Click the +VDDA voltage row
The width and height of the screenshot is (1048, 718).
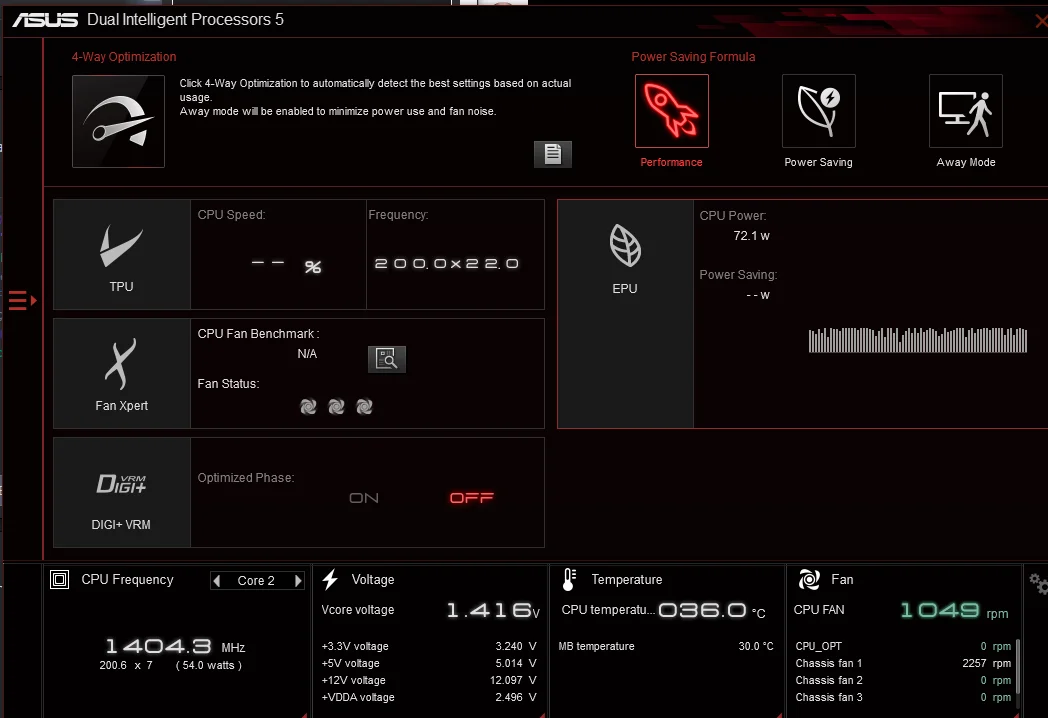pos(429,697)
